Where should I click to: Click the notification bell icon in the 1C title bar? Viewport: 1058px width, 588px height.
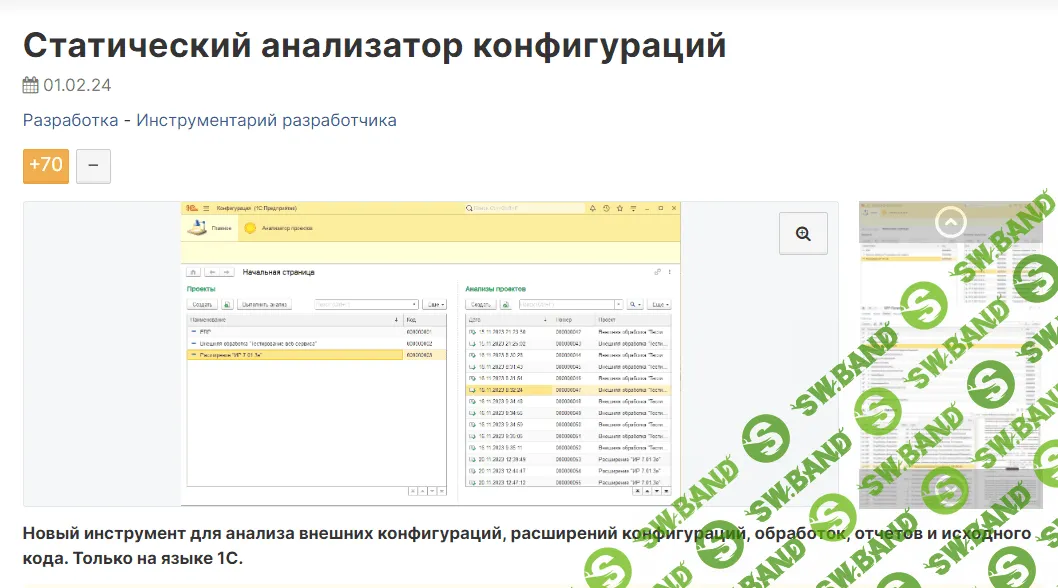592,208
